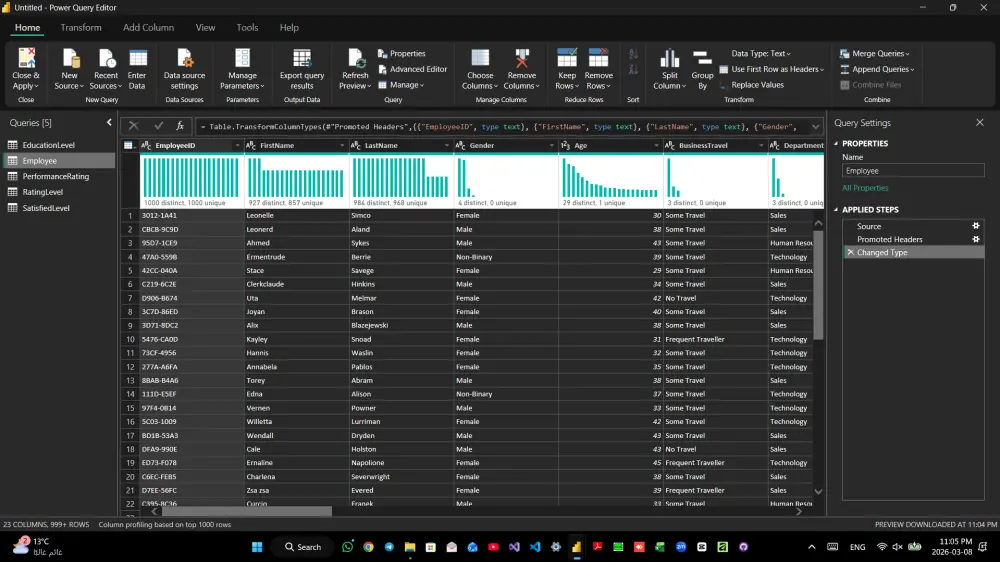The image size is (1000, 562).
Task: Open the View tab
Action: 205,27
